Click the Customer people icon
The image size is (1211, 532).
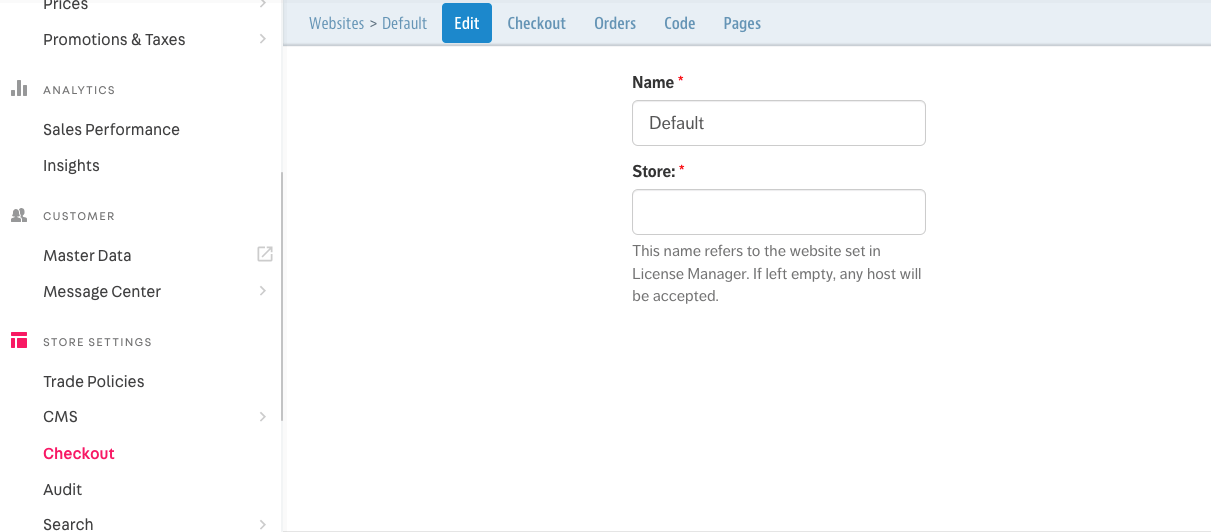click(x=19, y=215)
